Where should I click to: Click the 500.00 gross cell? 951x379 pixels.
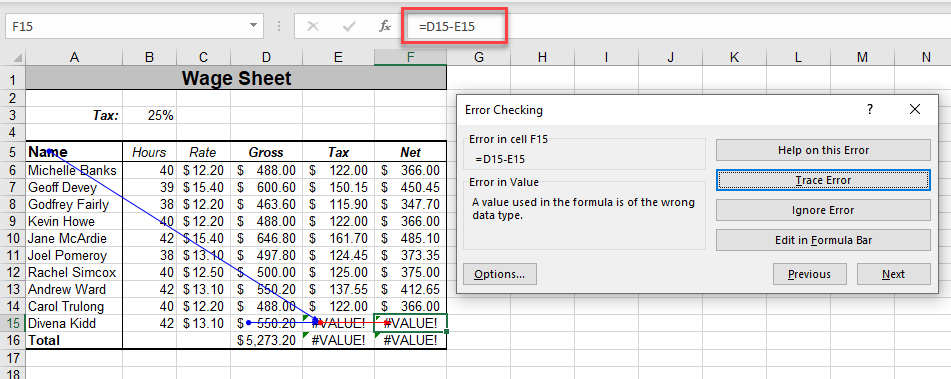coord(266,272)
